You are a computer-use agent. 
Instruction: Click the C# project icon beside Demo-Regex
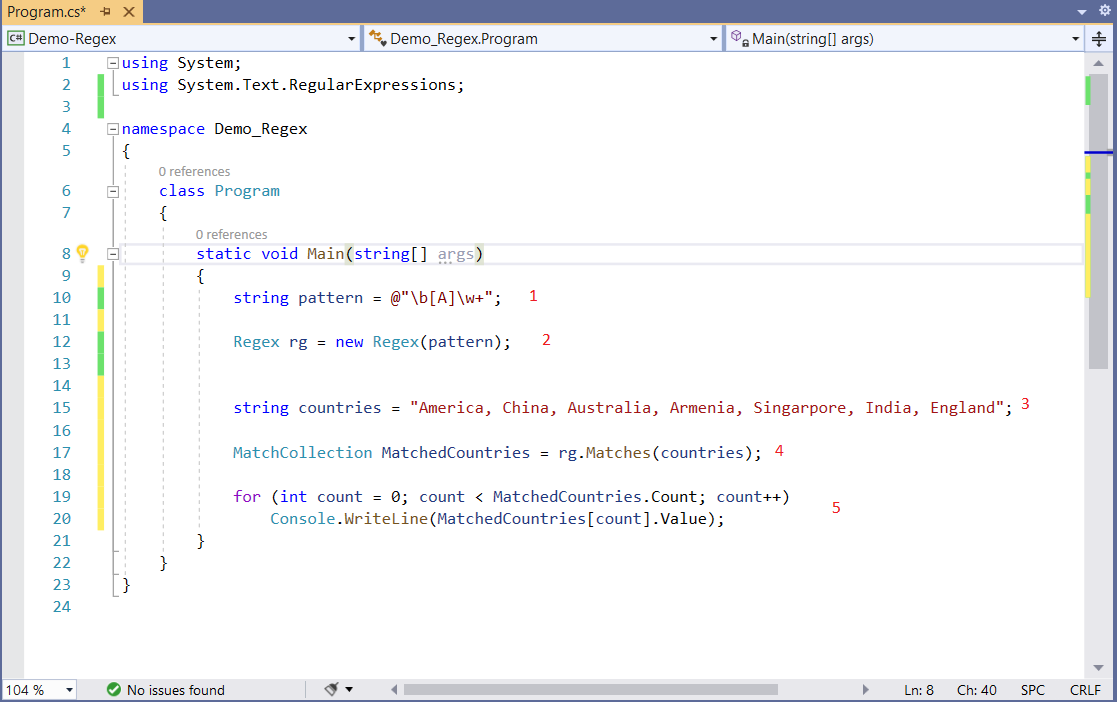click(x=17, y=38)
